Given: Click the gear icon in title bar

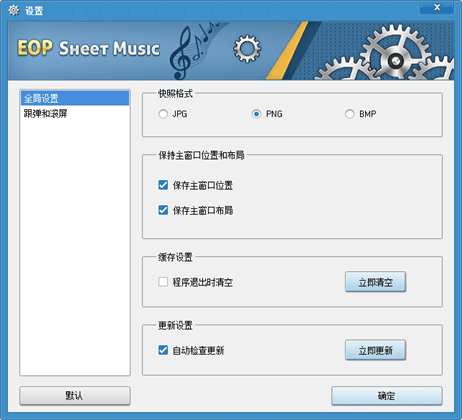Looking at the screenshot, I should point(14,10).
